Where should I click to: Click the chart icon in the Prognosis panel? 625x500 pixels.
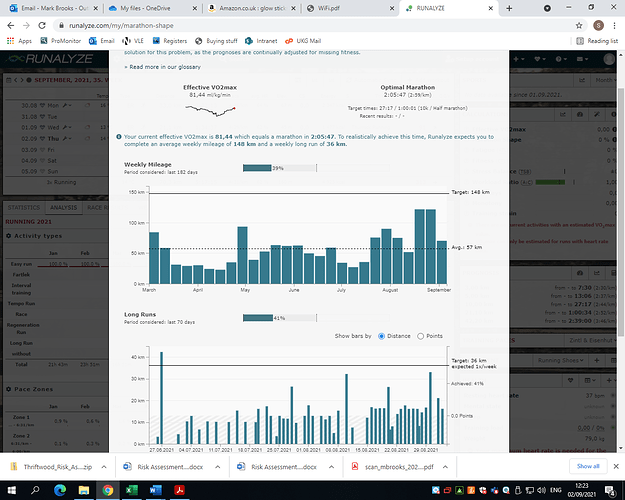pos(597,273)
